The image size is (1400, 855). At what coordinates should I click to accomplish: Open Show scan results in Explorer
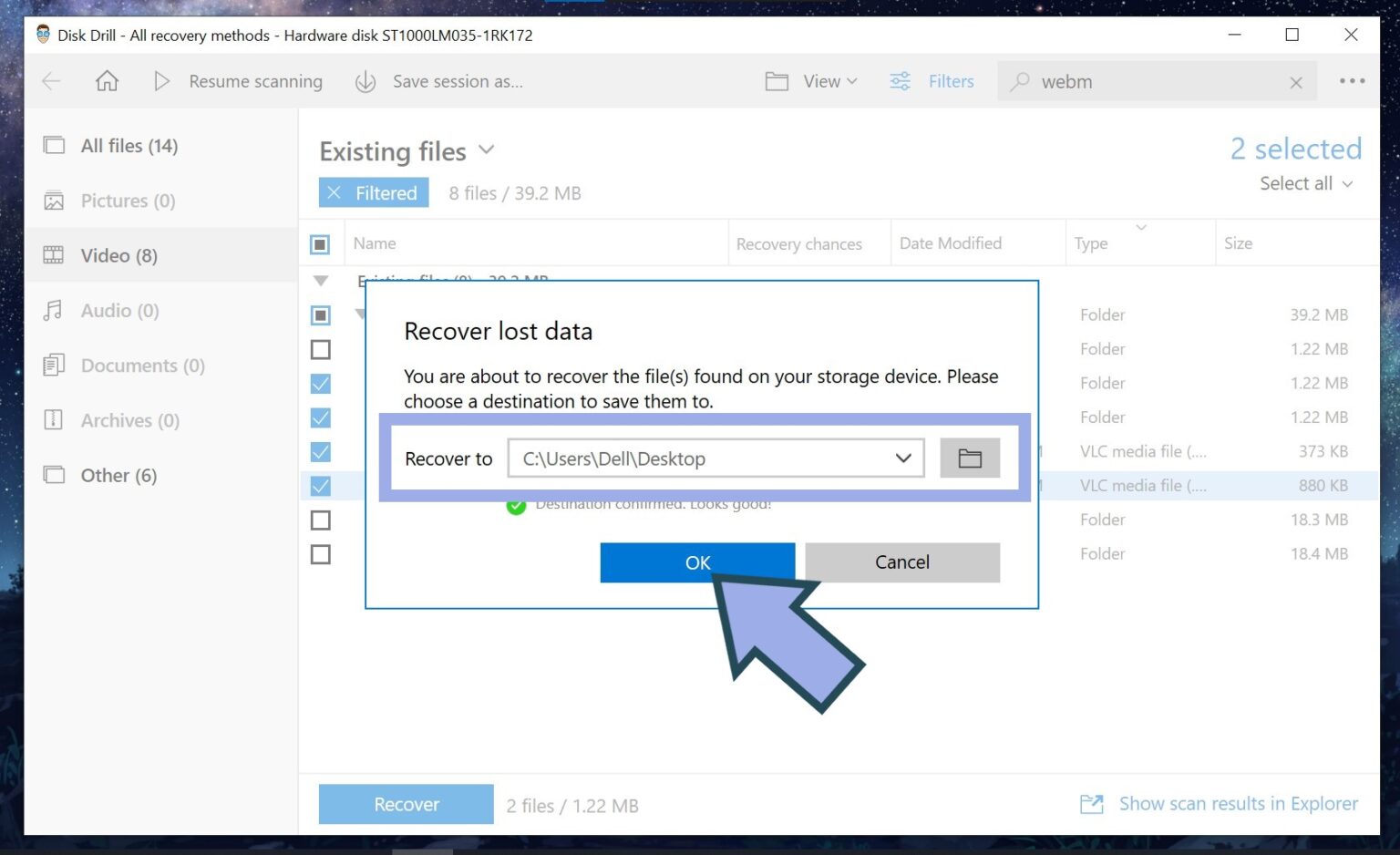(1239, 803)
